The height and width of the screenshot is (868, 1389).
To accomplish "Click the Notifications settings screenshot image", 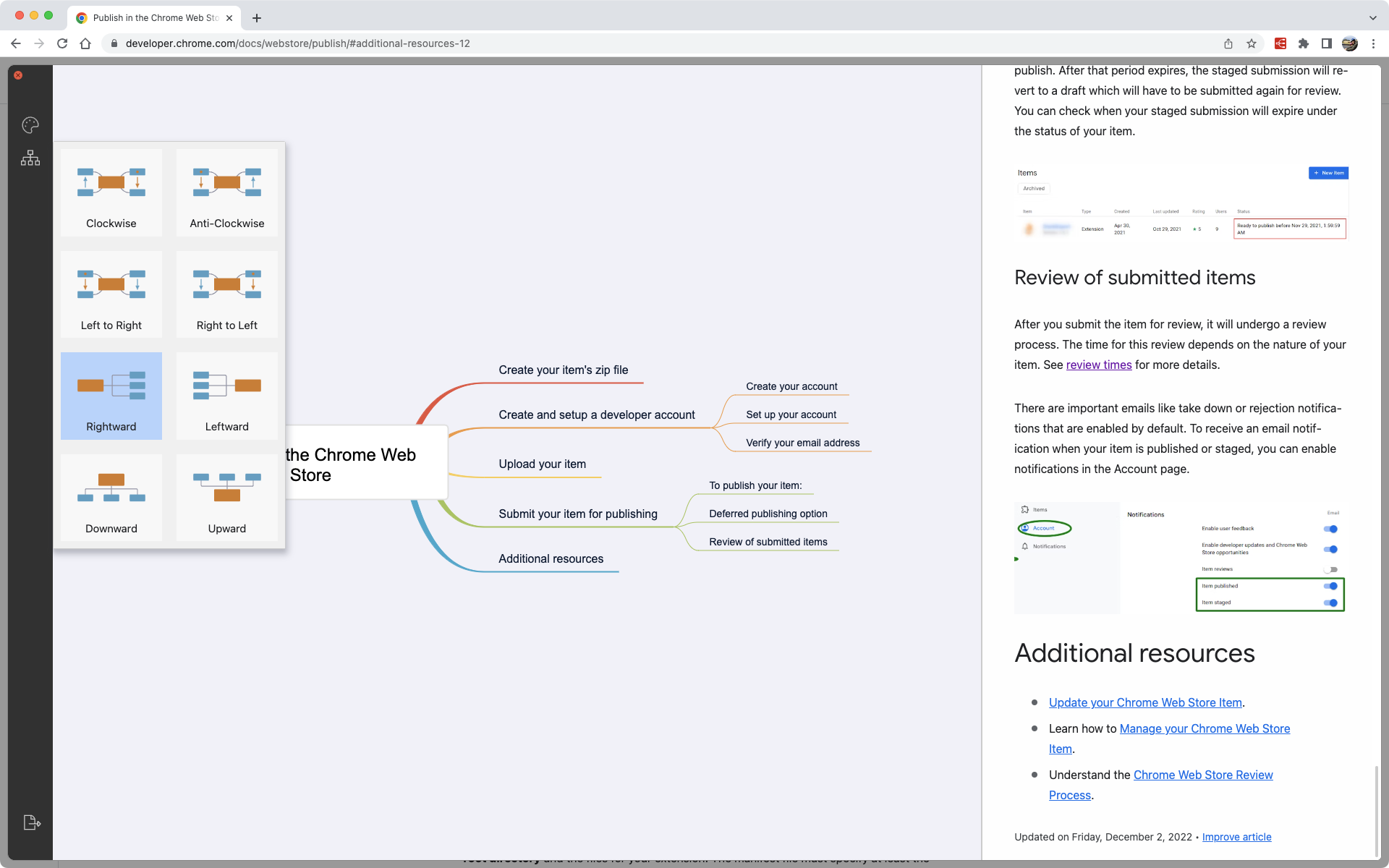I will 1181,558.
